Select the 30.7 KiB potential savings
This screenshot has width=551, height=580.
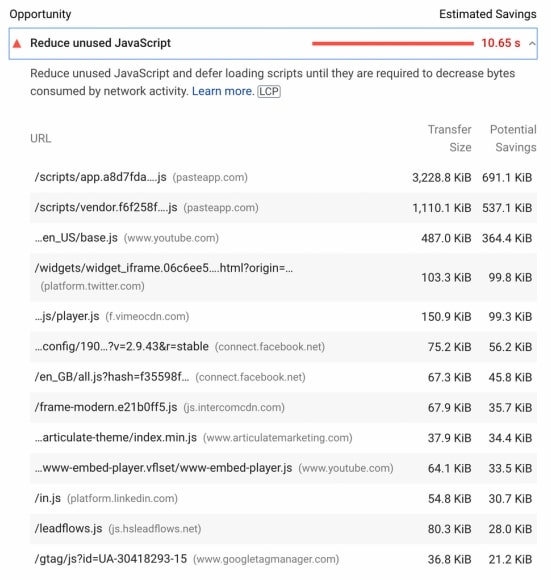(510, 499)
